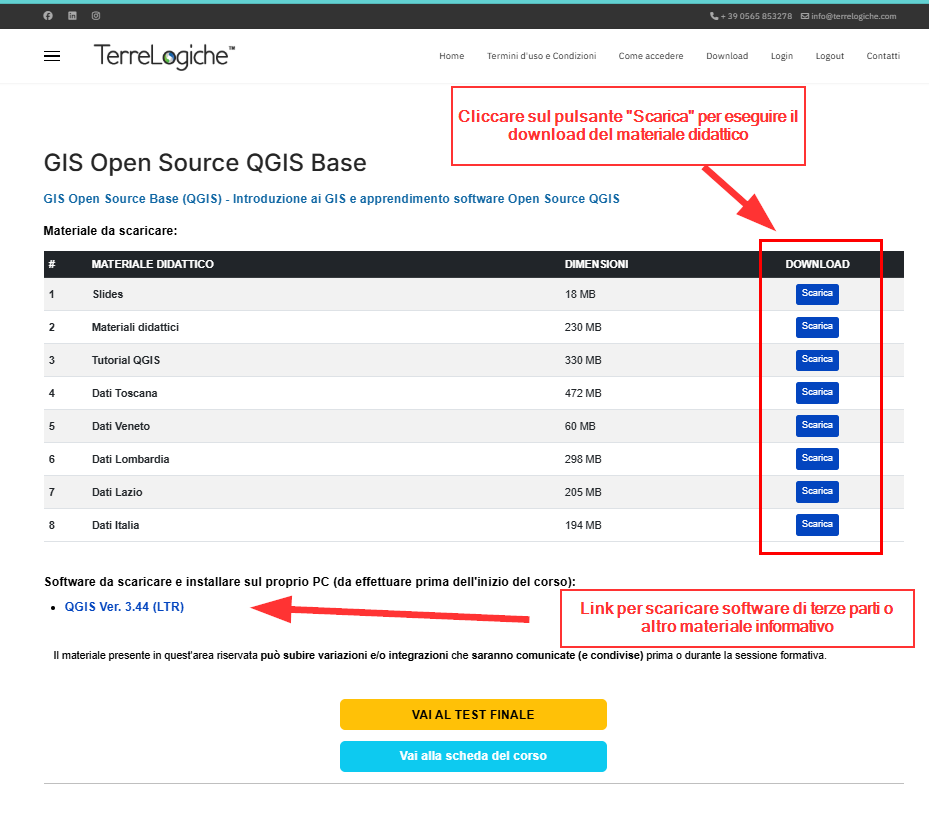Select Download in the navigation bar
The width and height of the screenshot is (929, 818).
tap(727, 56)
